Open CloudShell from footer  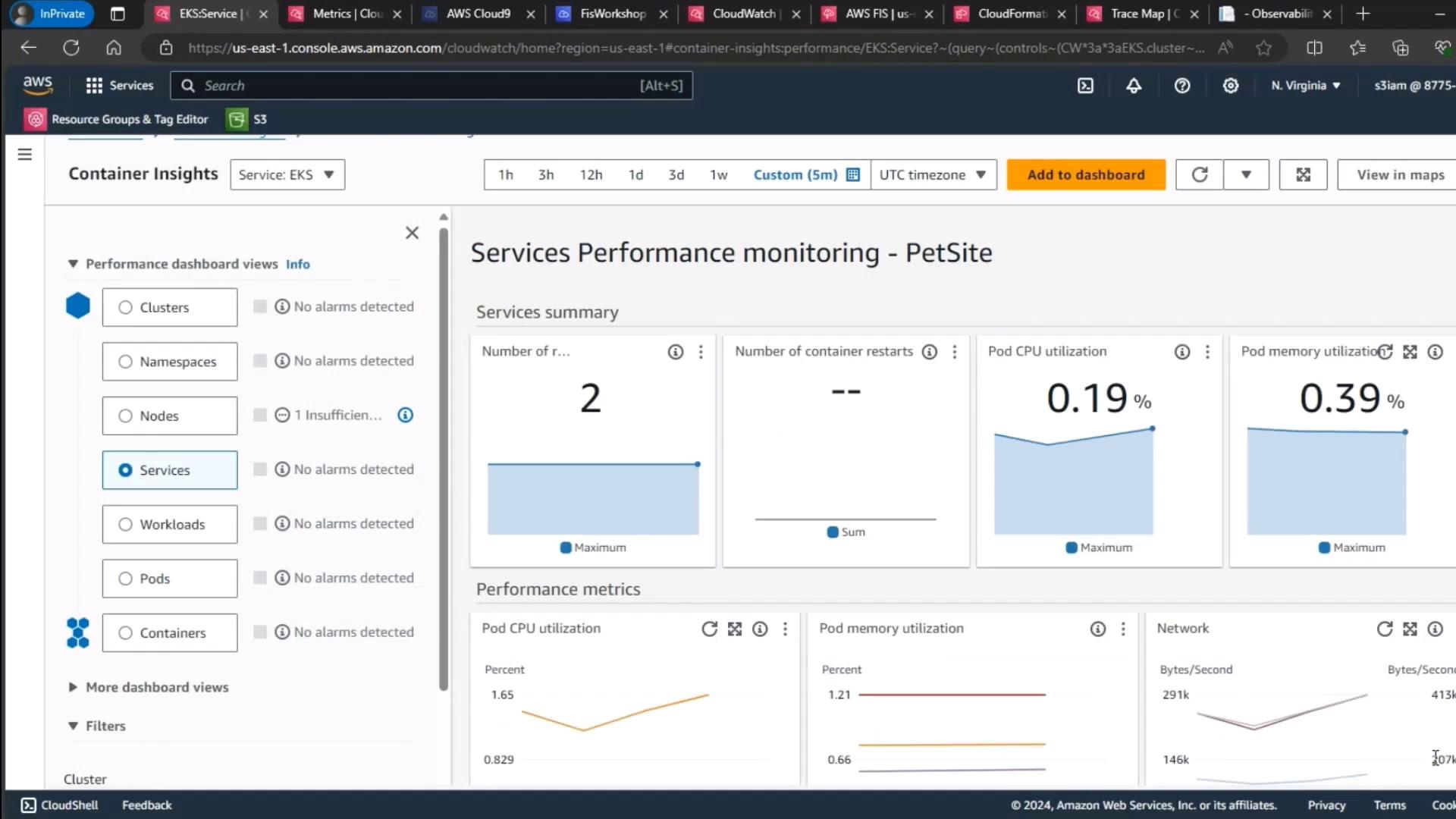pyautogui.click(x=59, y=805)
